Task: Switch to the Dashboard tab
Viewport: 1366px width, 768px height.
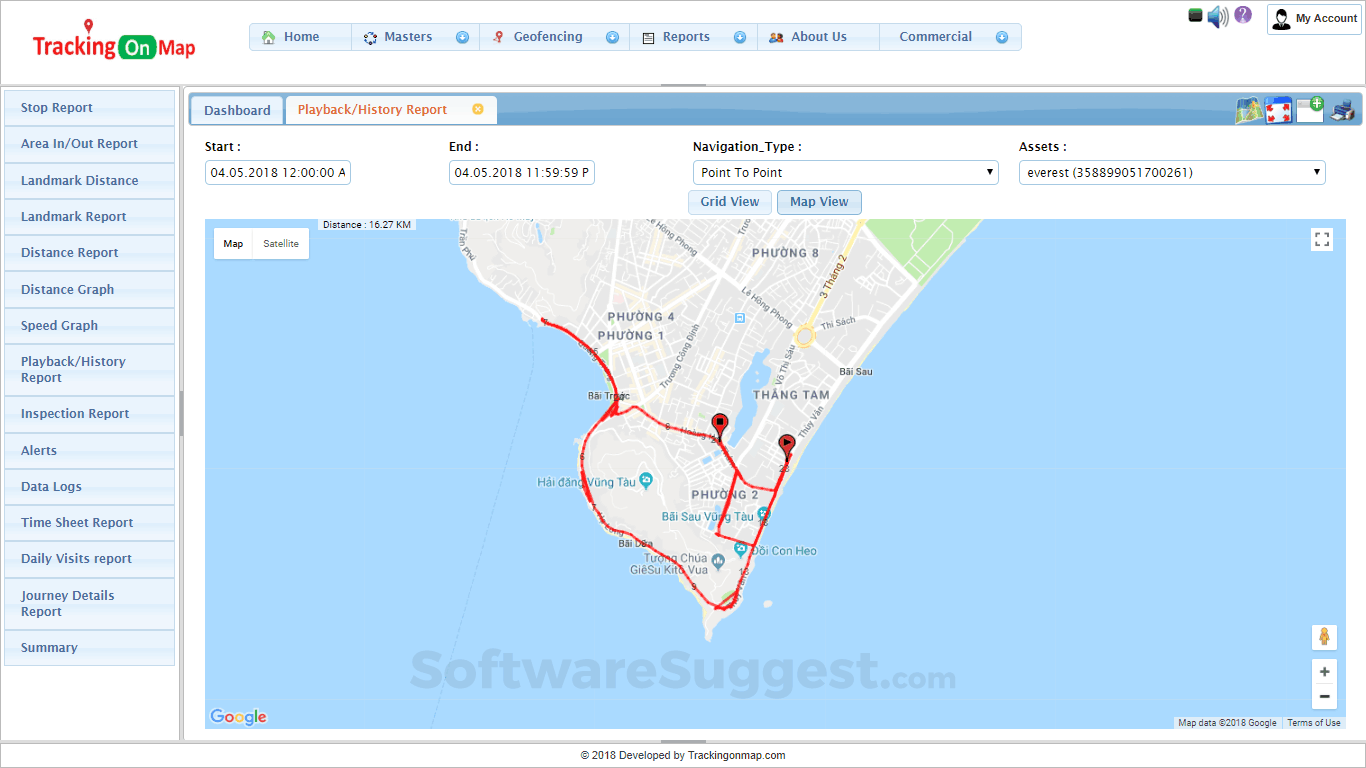Action: coord(236,110)
